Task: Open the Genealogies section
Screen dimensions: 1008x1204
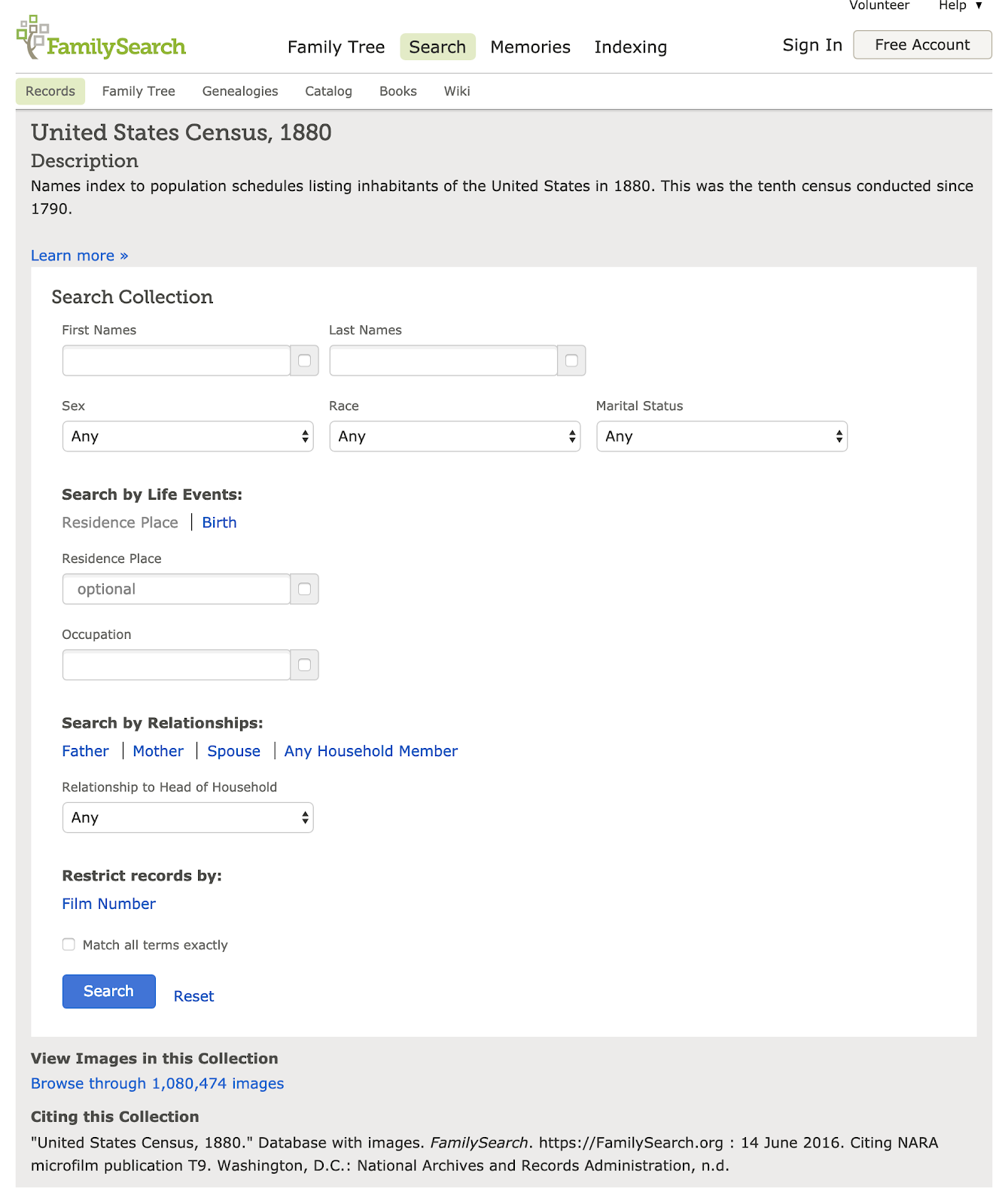Action: click(x=239, y=91)
